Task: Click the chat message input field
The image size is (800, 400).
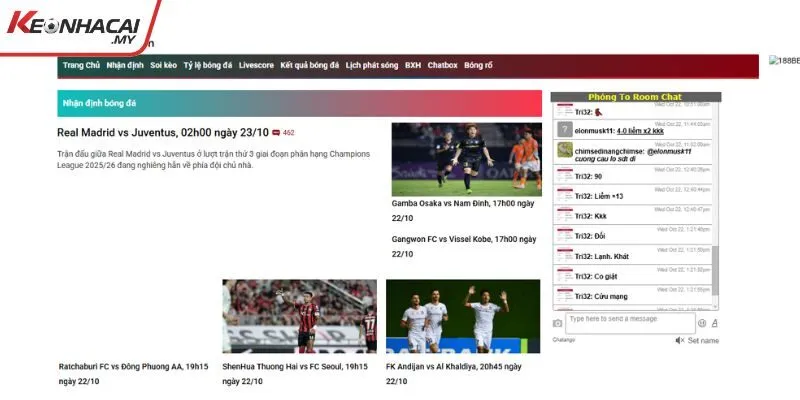Action: [630, 323]
